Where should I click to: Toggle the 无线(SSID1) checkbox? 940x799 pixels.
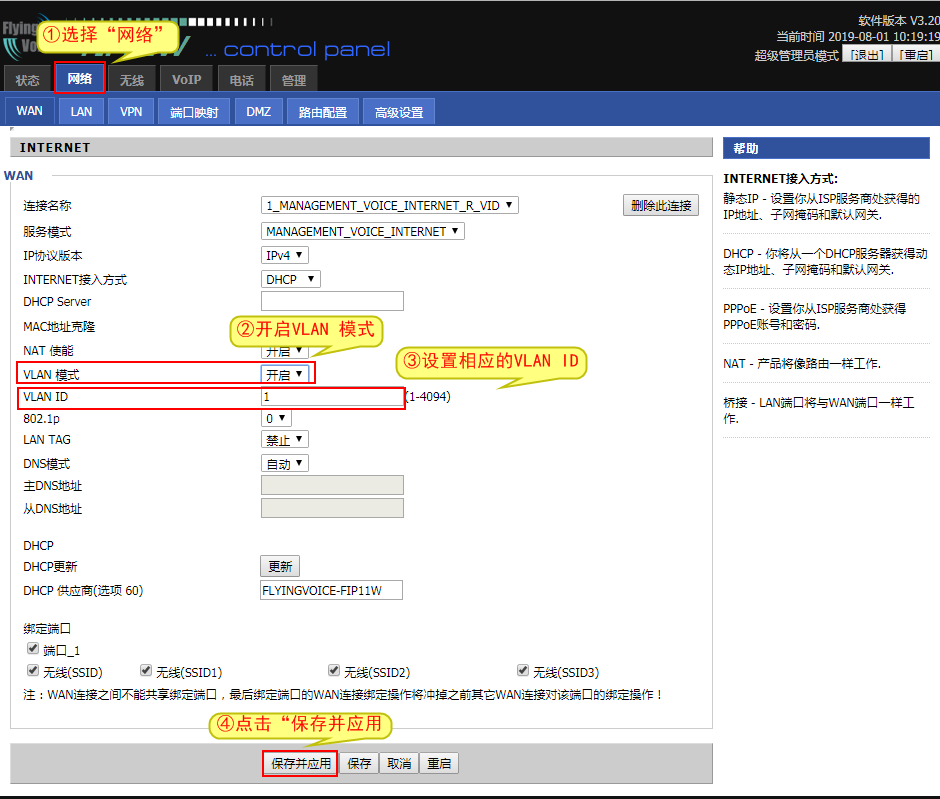(146, 671)
